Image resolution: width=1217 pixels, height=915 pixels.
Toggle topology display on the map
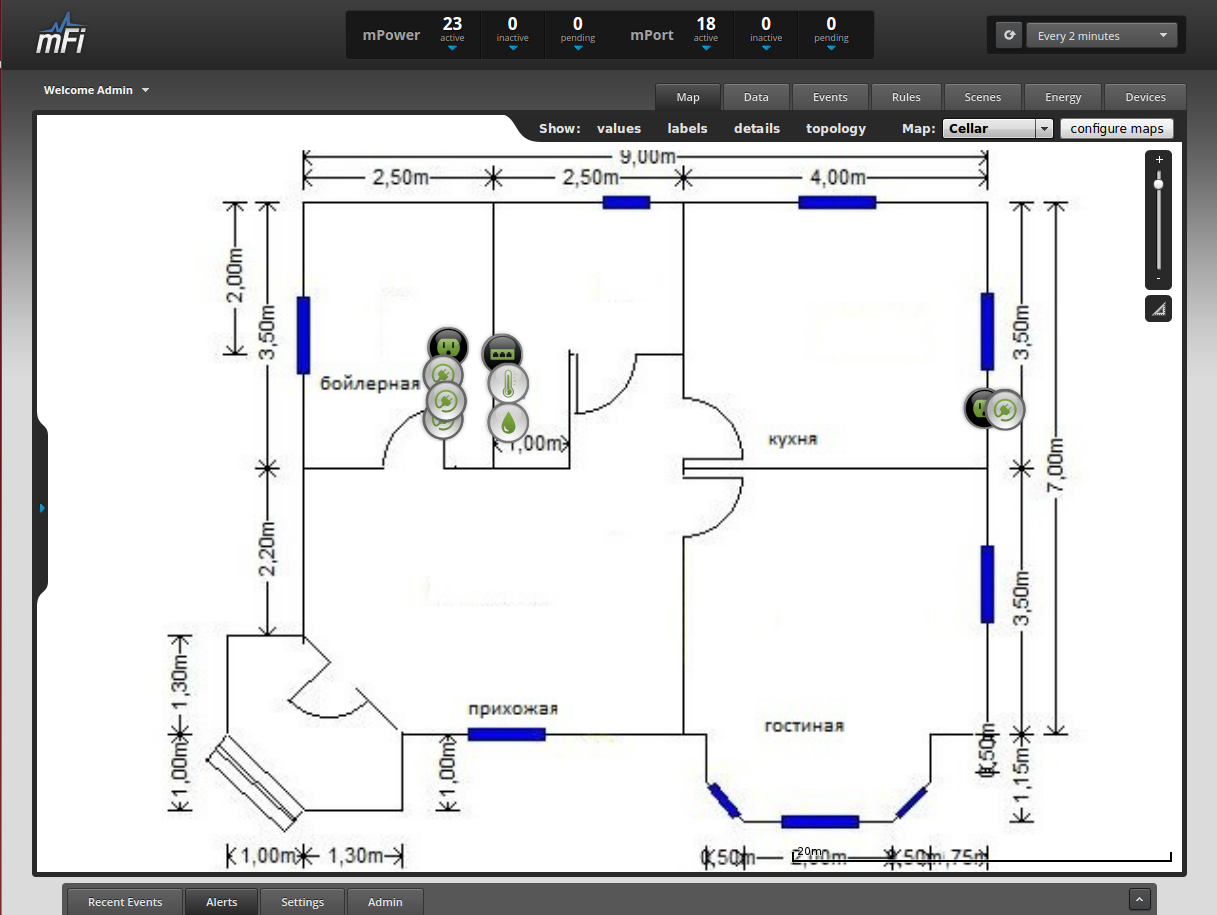click(x=836, y=129)
